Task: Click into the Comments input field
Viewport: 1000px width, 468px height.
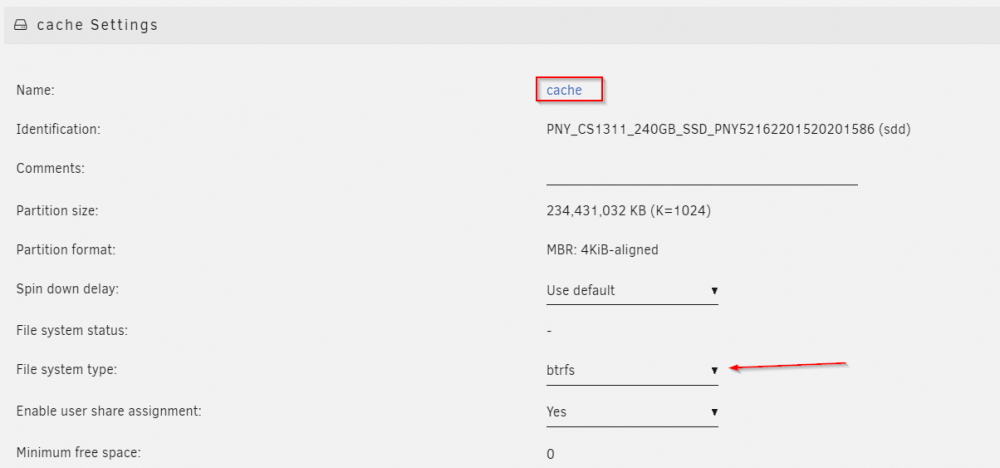Action: point(702,173)
